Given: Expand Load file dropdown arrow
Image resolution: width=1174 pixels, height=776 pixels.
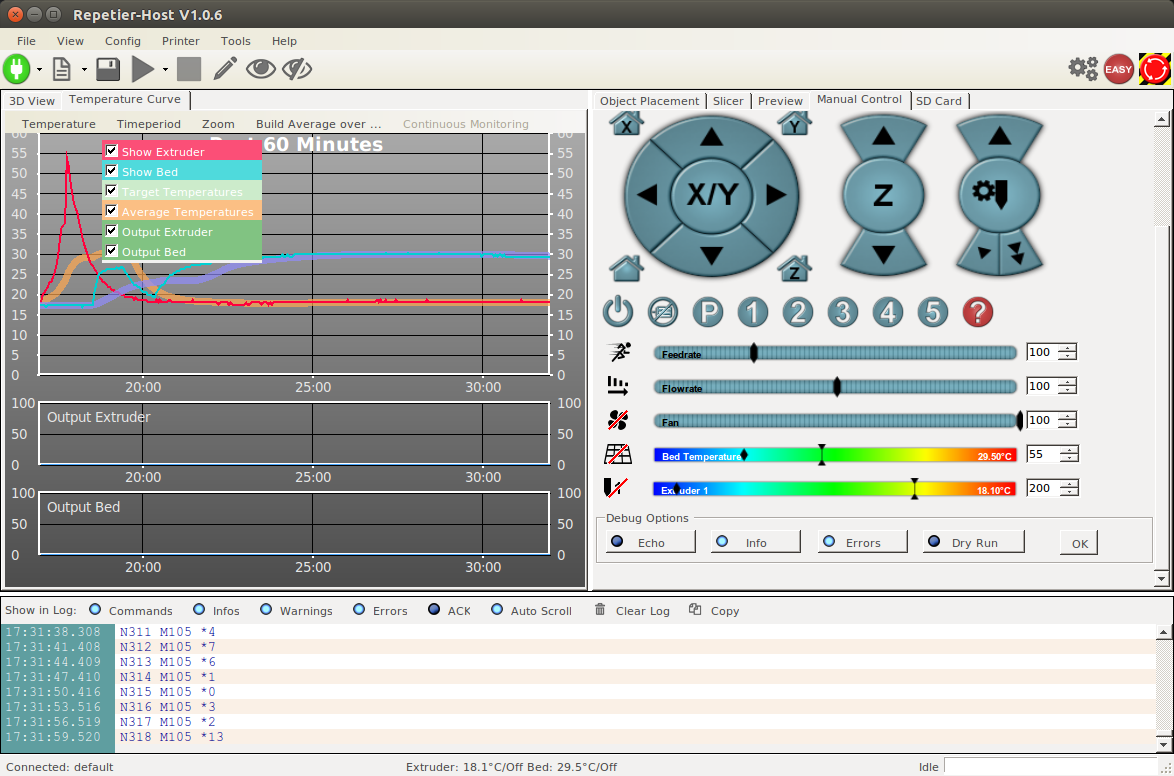Looking at the screenshot, I should [x=84, y=70].
